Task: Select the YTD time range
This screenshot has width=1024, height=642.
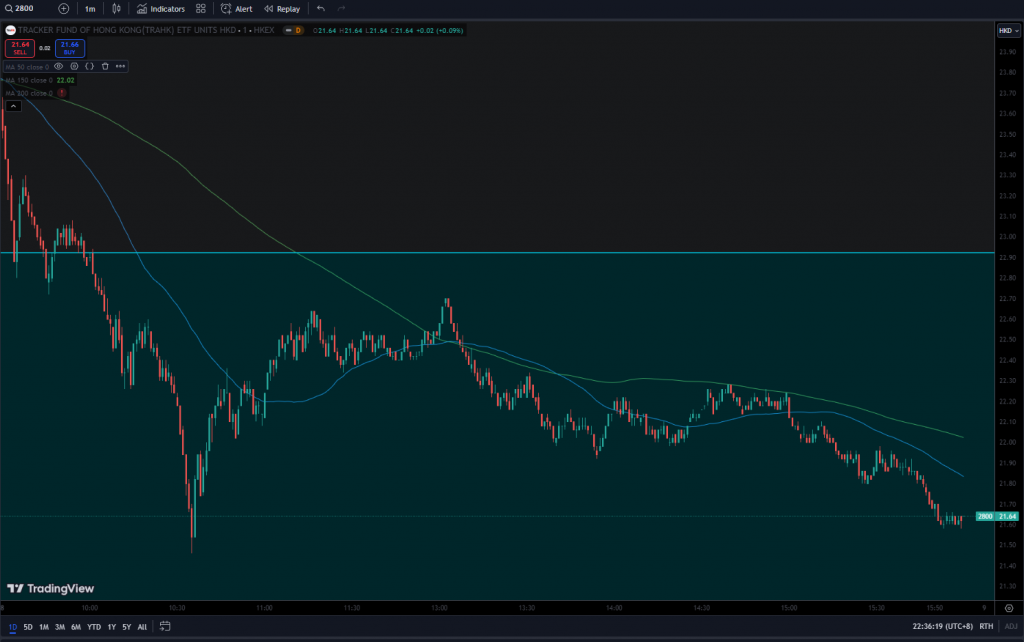Action: [x=93, y=627]
